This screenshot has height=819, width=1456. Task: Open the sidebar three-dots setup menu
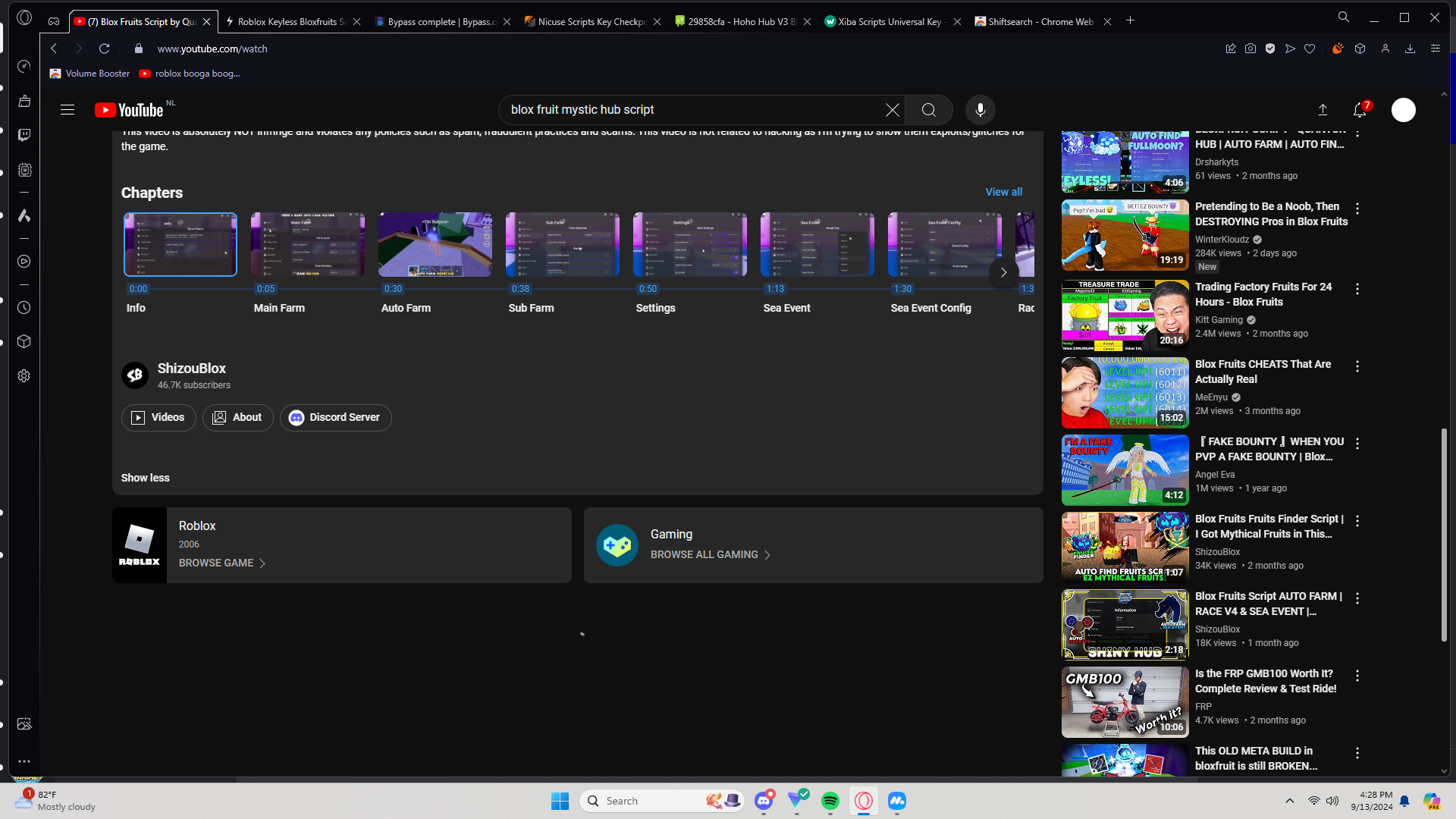24,761
